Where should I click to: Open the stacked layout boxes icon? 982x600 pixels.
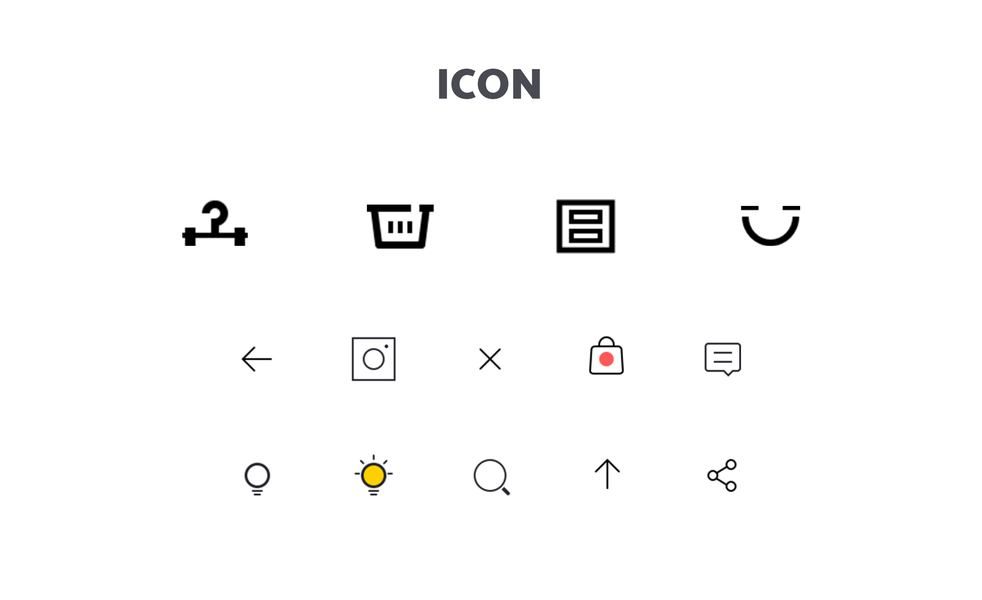coord(586,226)
